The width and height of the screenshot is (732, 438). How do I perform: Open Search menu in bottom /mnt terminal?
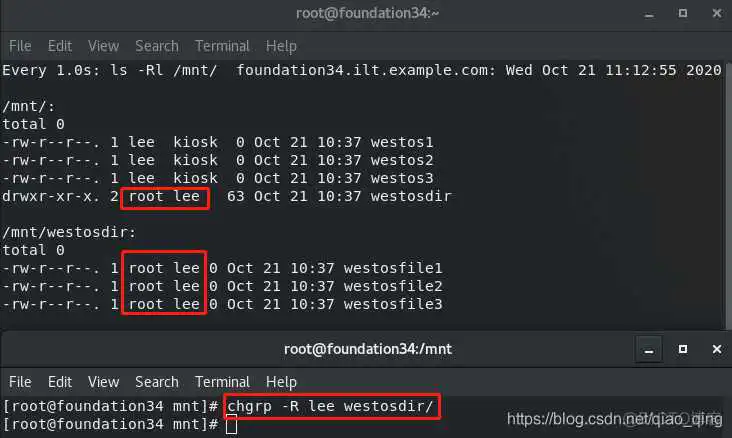[x=157, y=381]
